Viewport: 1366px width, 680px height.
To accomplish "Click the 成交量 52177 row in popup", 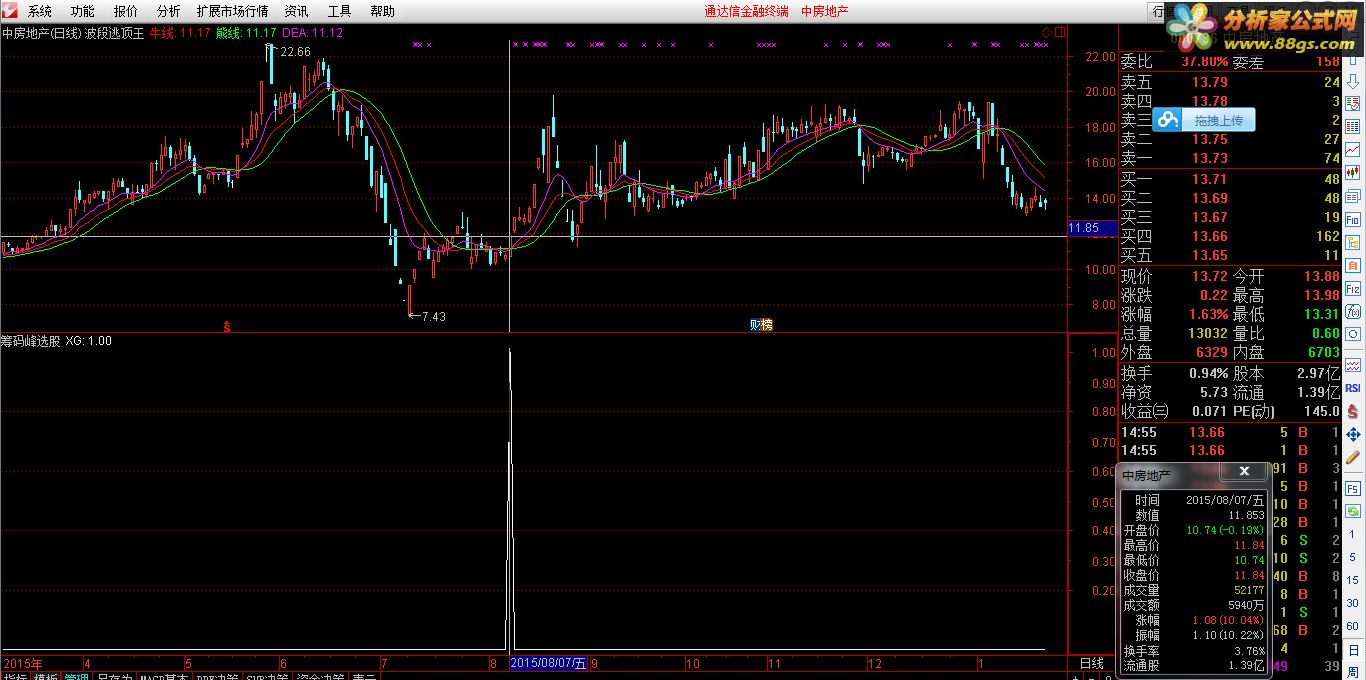I will tap(1193, 590).
